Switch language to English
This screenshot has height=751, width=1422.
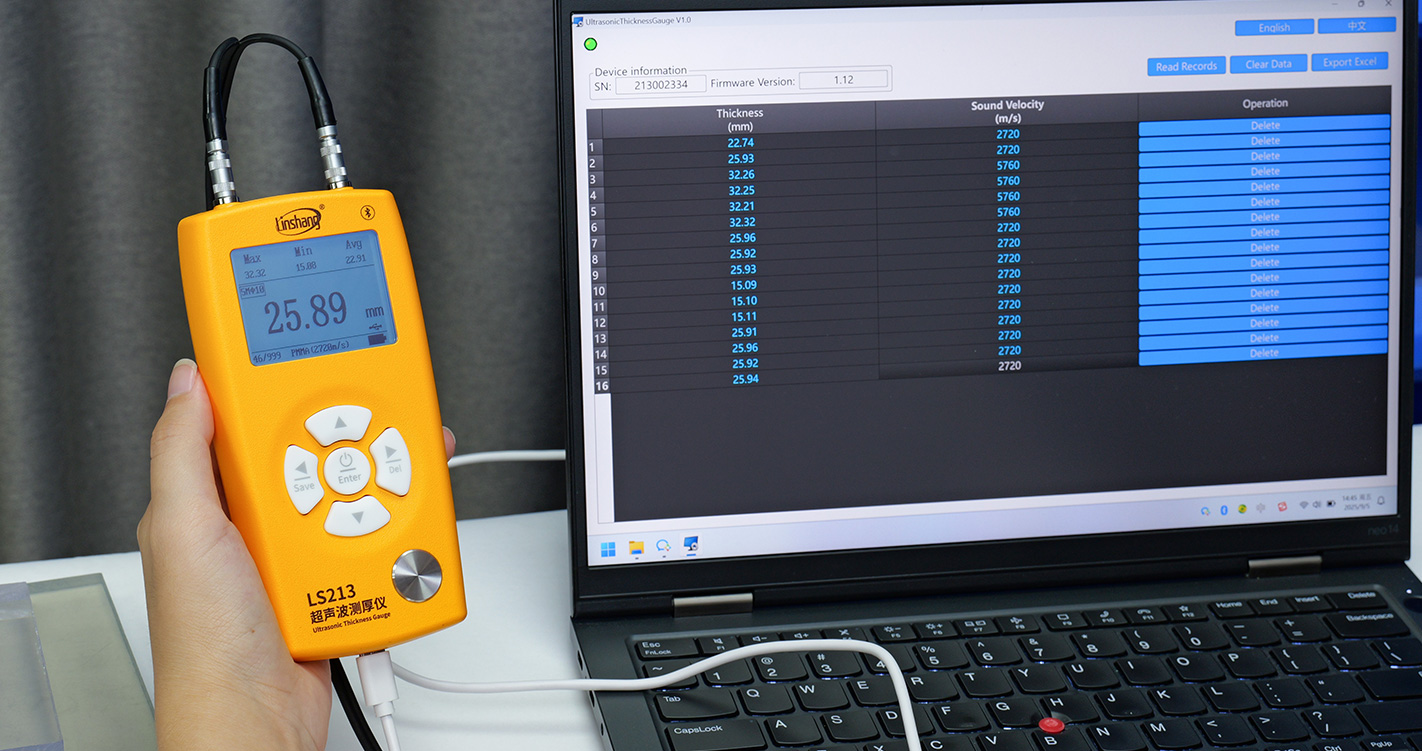[x=1273, y=27]
